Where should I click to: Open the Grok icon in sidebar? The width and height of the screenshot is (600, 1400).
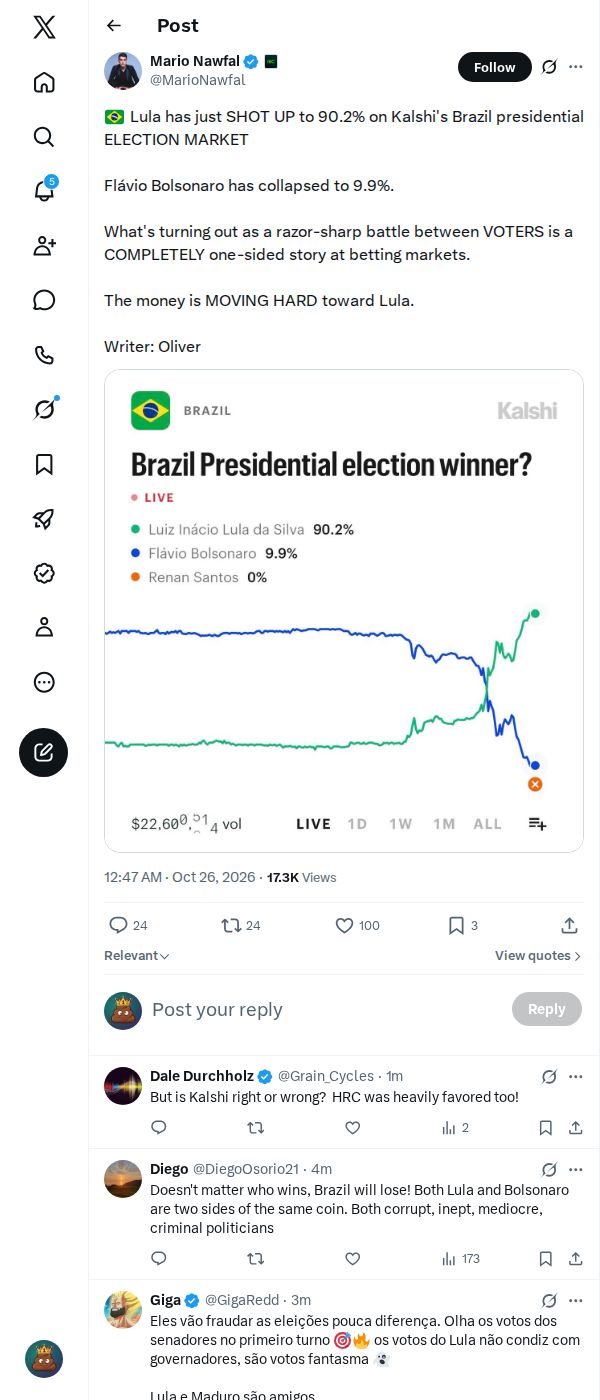click(44, 409)
